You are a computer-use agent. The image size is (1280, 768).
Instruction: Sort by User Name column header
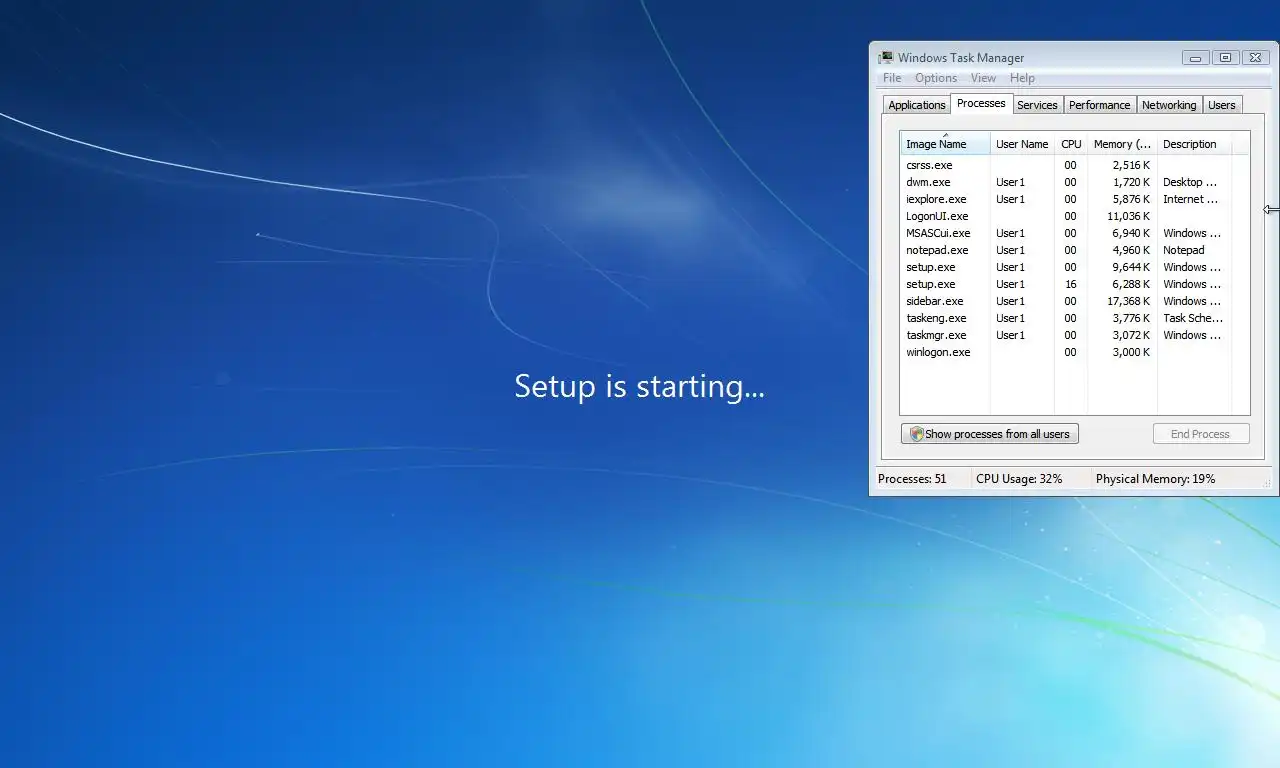(1022, 144)
